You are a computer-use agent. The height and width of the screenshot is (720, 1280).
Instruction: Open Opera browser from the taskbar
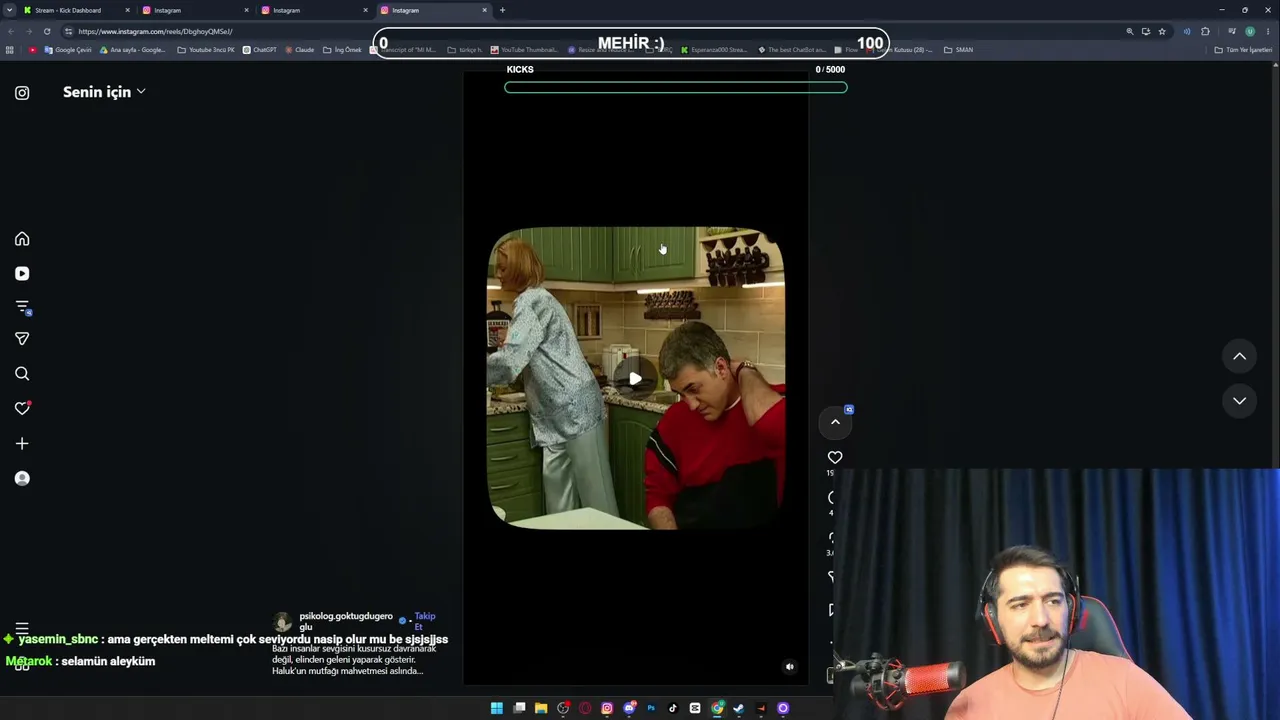pos(585,708)
